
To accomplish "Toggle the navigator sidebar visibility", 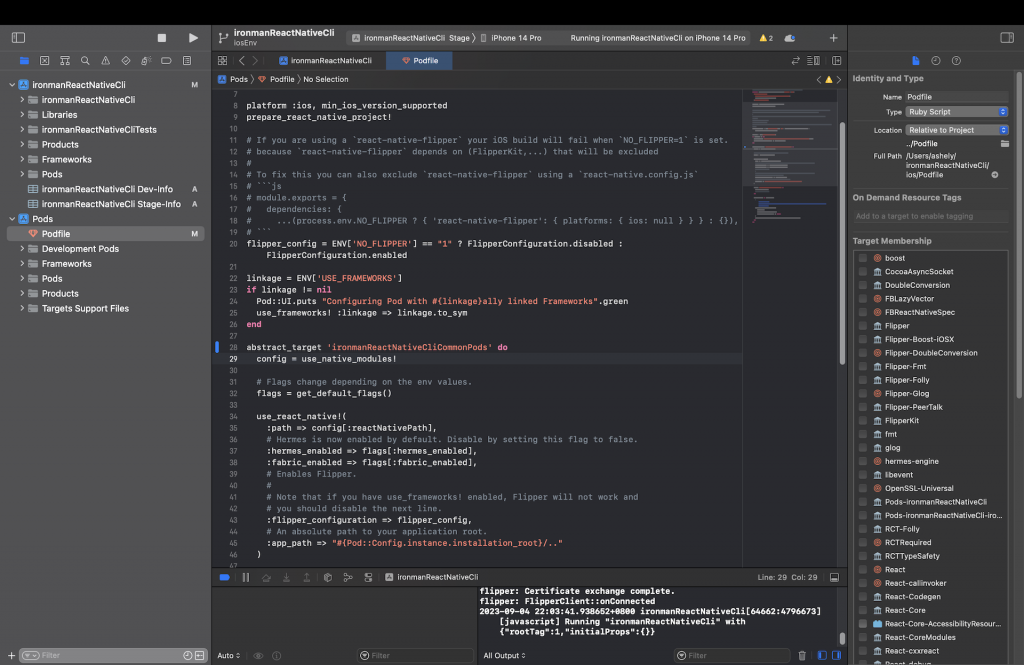I will (18, 38).
